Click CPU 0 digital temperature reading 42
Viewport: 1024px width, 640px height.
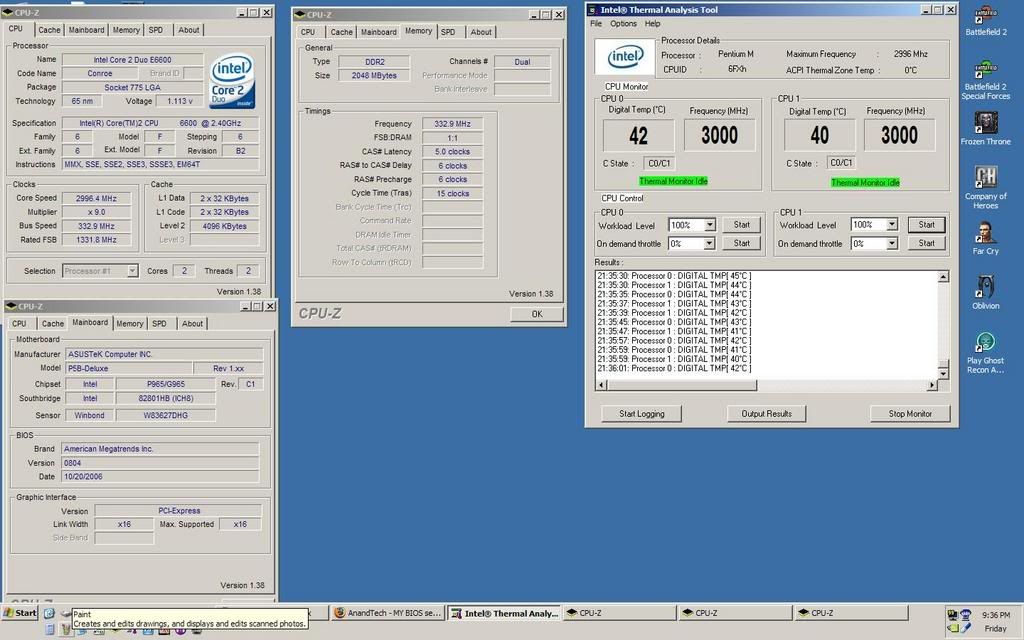click(x=638, y=135)
